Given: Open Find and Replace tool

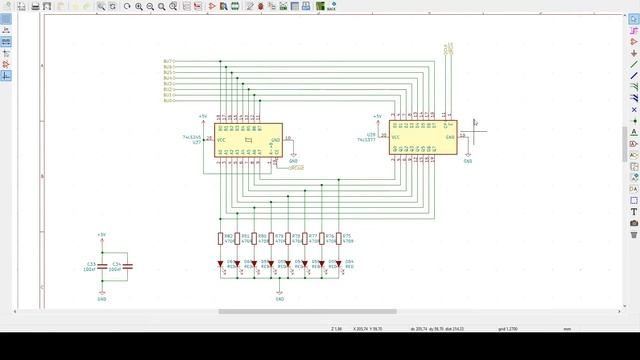Looking at the screenshot, I should point(112,6).
